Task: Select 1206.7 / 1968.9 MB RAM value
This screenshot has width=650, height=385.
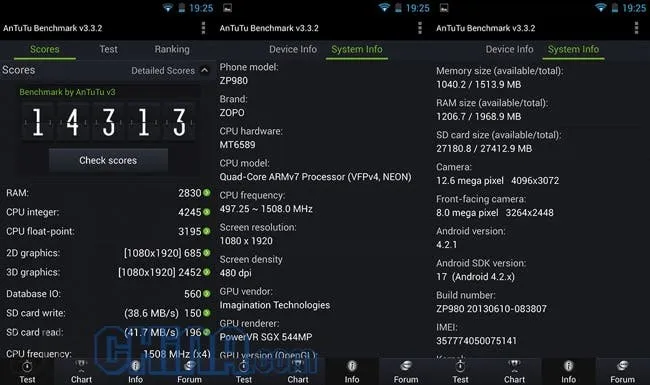Action: (479, 116)
